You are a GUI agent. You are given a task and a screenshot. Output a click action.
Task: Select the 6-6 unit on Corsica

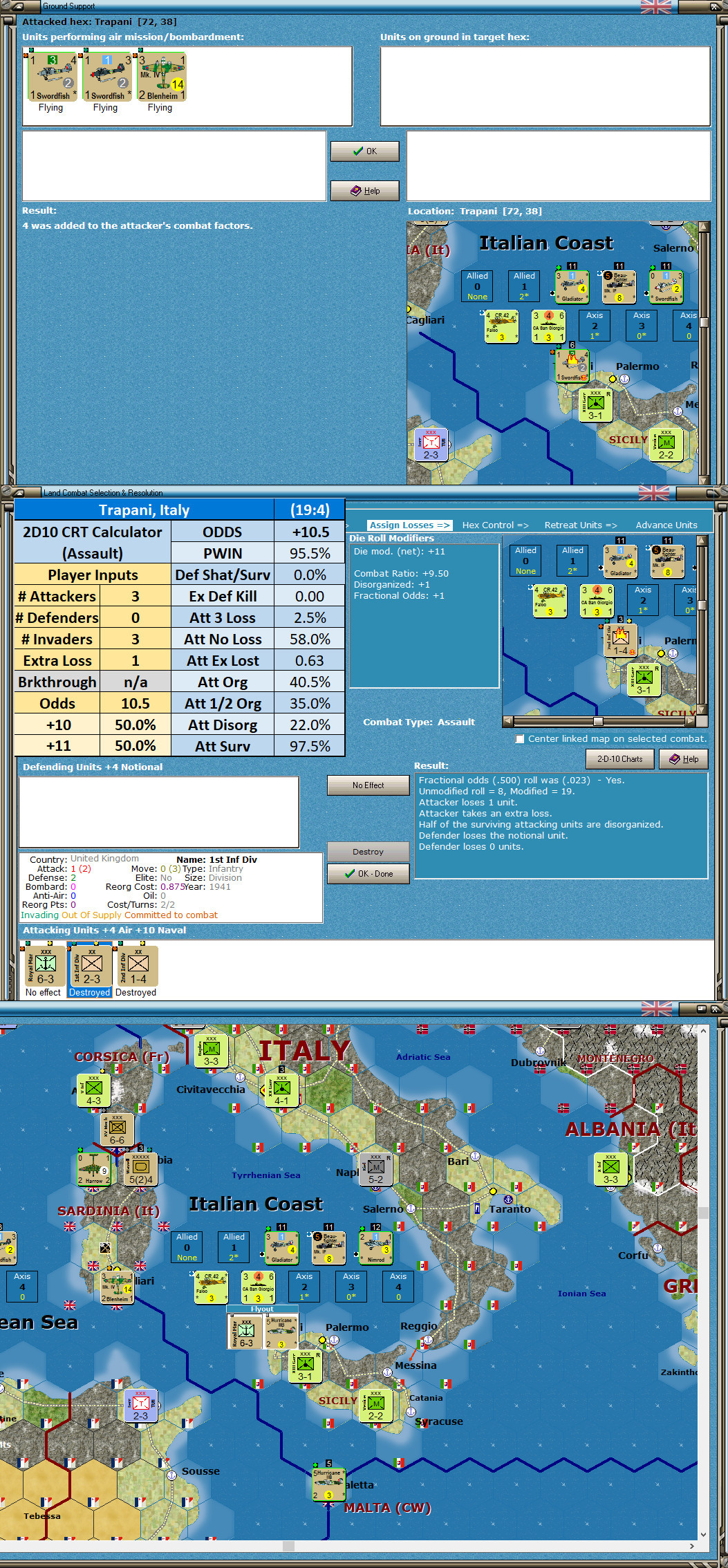(117, 1130)
